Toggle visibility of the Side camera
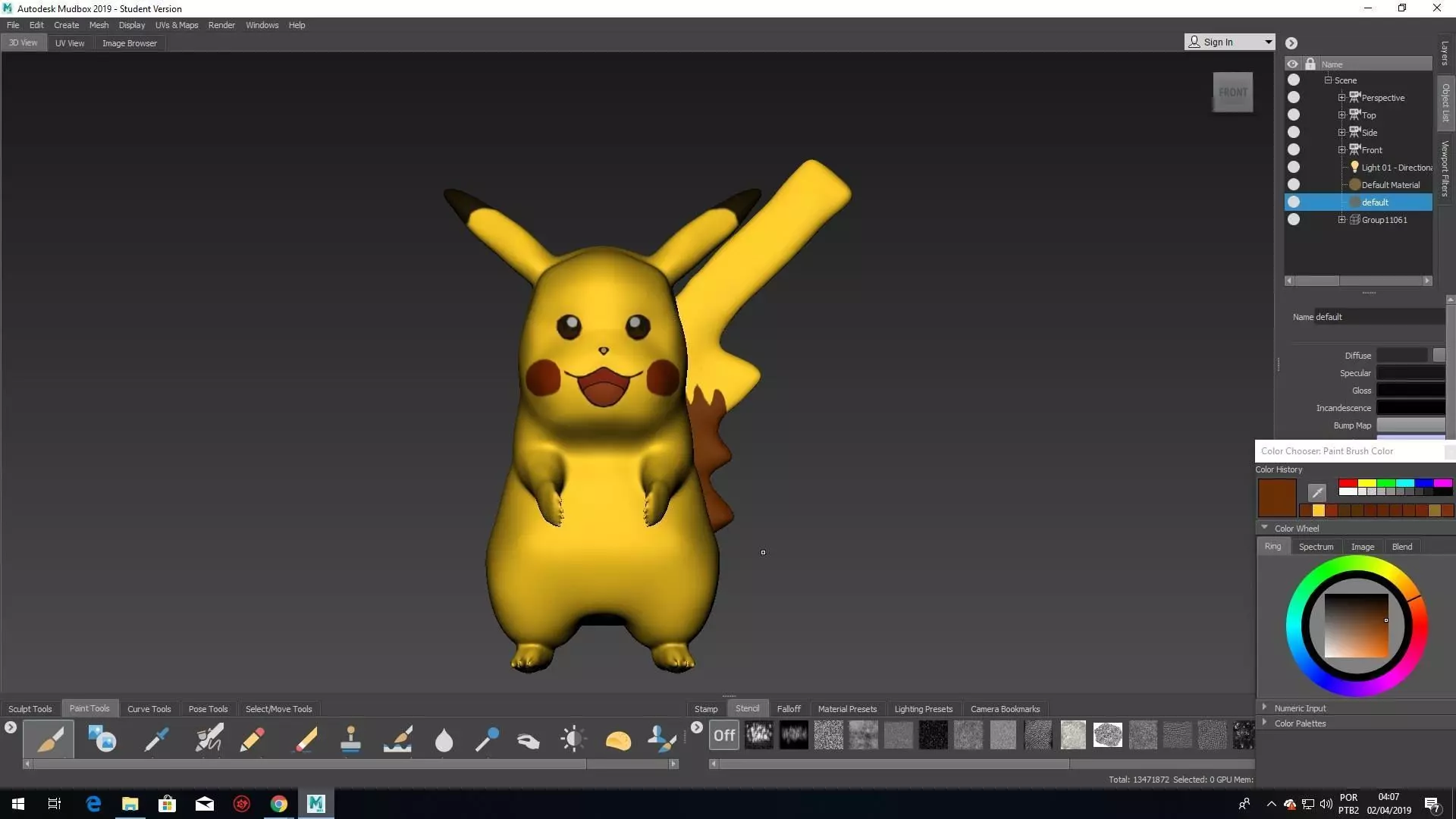Image resolution: width=1456 pixels, height=819 pixels. 1294,132
